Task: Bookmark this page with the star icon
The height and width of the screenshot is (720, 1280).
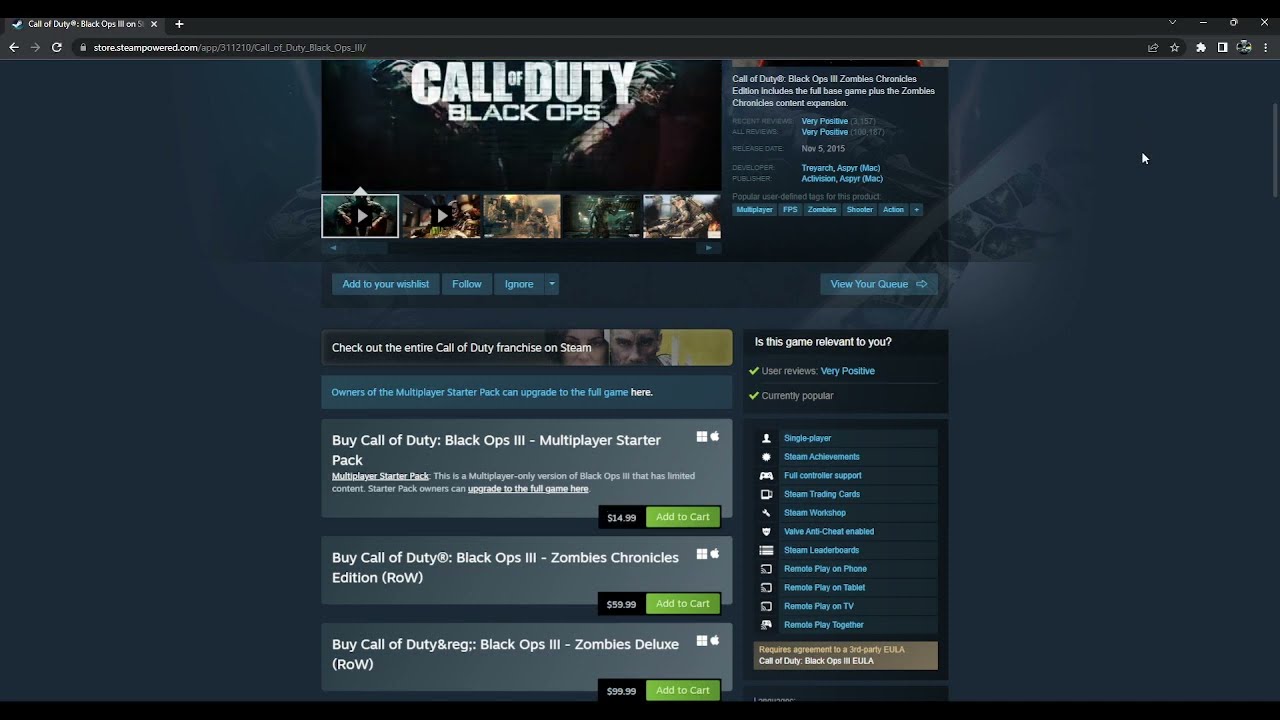Action: click(x=1175, y=47)
